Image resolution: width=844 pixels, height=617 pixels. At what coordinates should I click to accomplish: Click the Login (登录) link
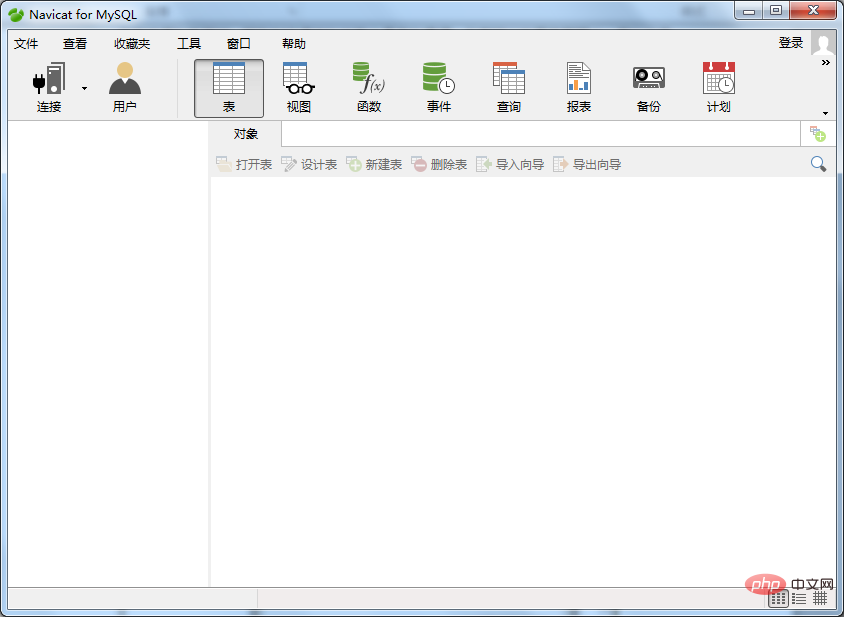[791, 43]
